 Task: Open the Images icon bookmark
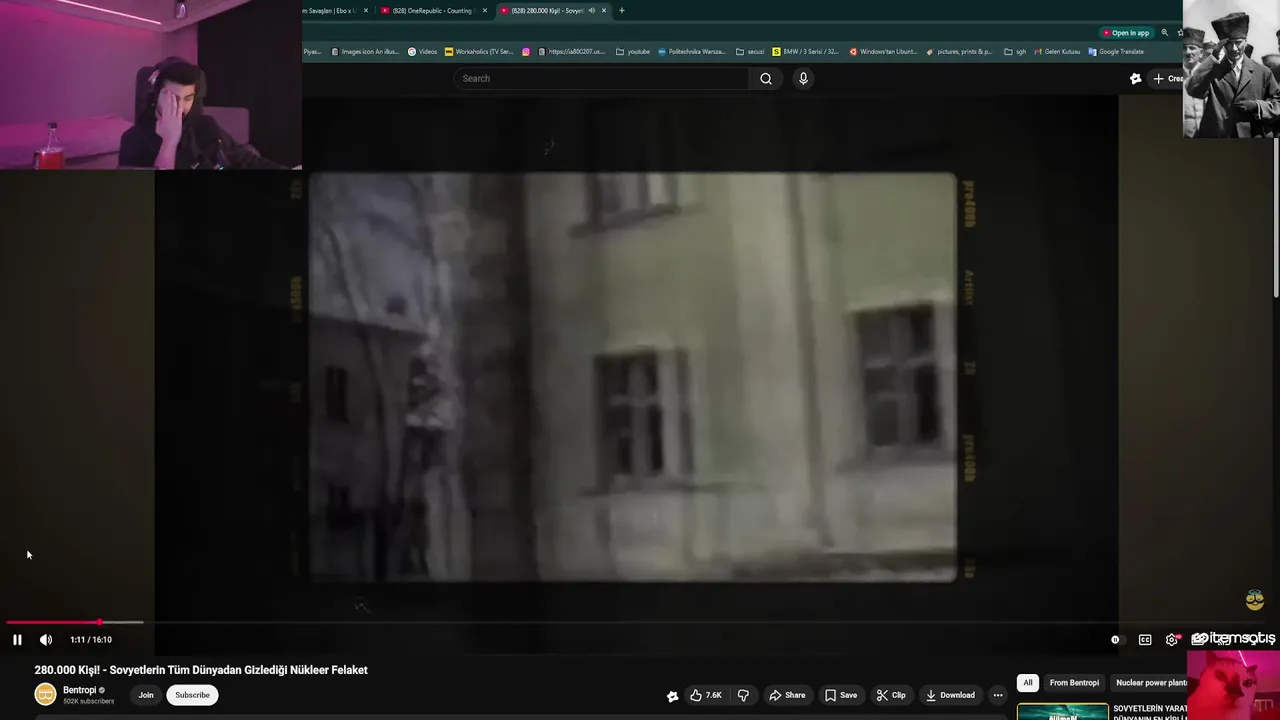(x=365, y=52)
